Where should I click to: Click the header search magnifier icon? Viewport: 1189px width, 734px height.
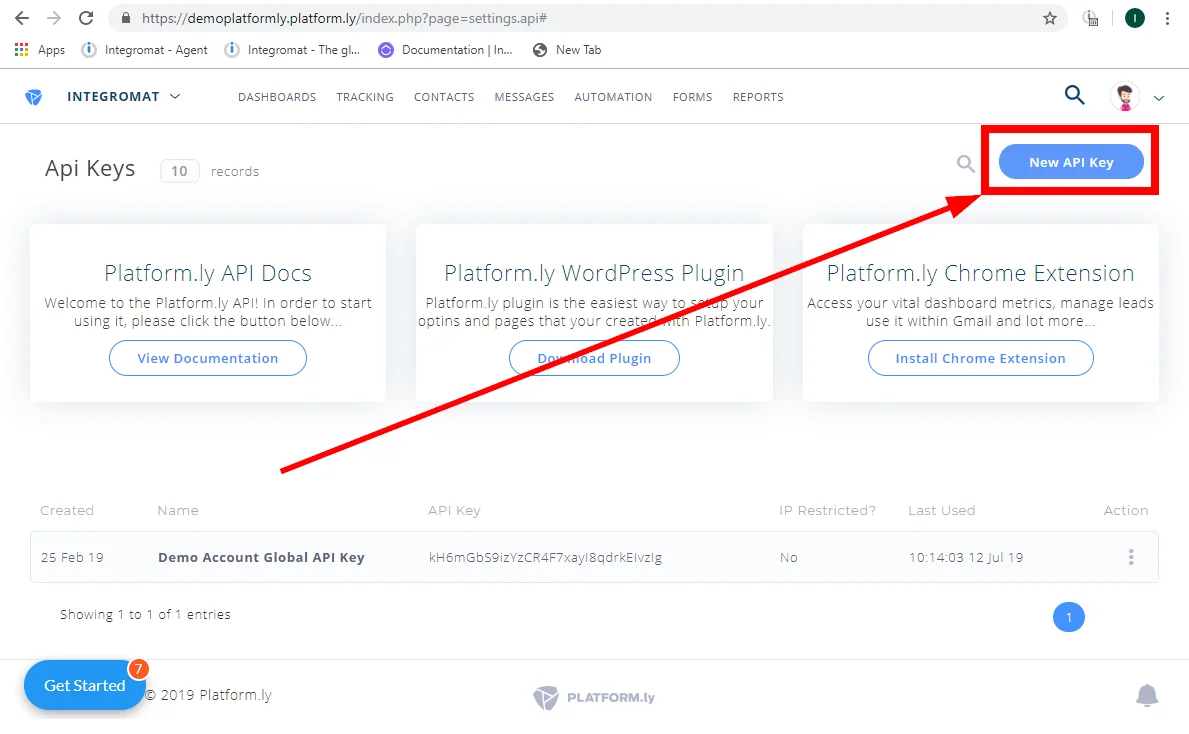pyautogui.click(x=1074, y=96)
